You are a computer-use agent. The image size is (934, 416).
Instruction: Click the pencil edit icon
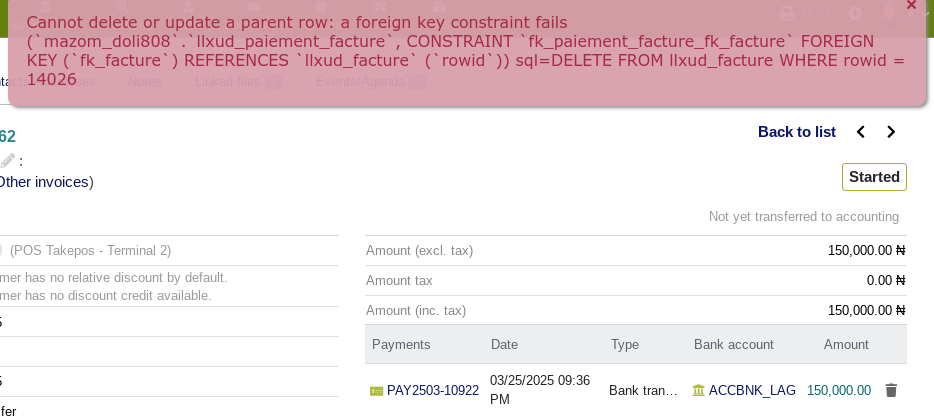[x=7, y=161]
